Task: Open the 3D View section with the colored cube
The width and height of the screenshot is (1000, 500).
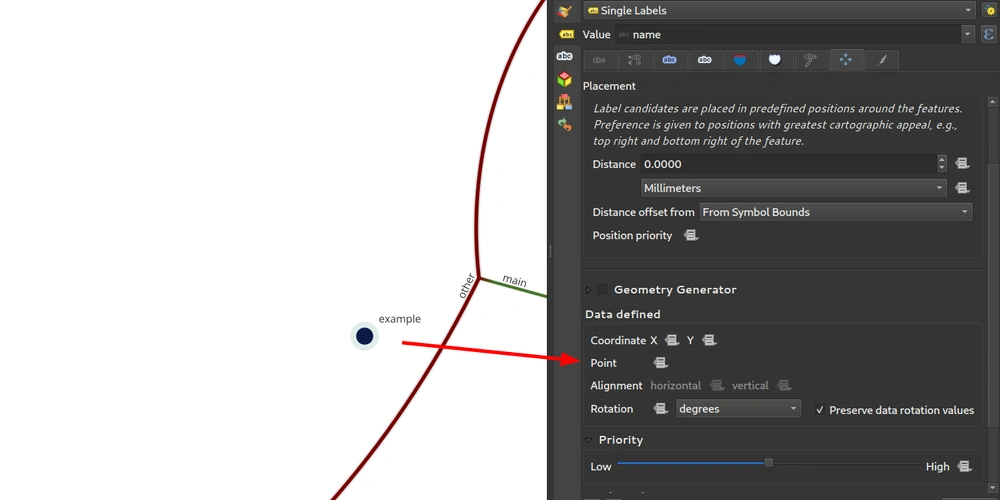Action: (x=564, y=79)
